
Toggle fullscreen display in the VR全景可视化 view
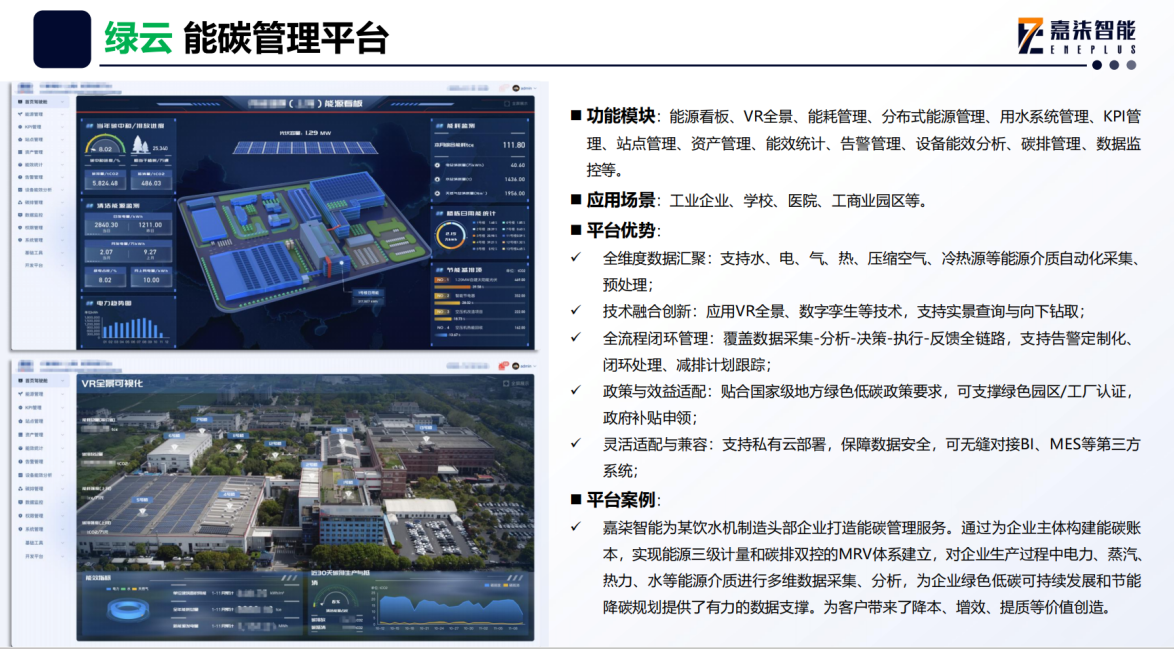[510, 381]
